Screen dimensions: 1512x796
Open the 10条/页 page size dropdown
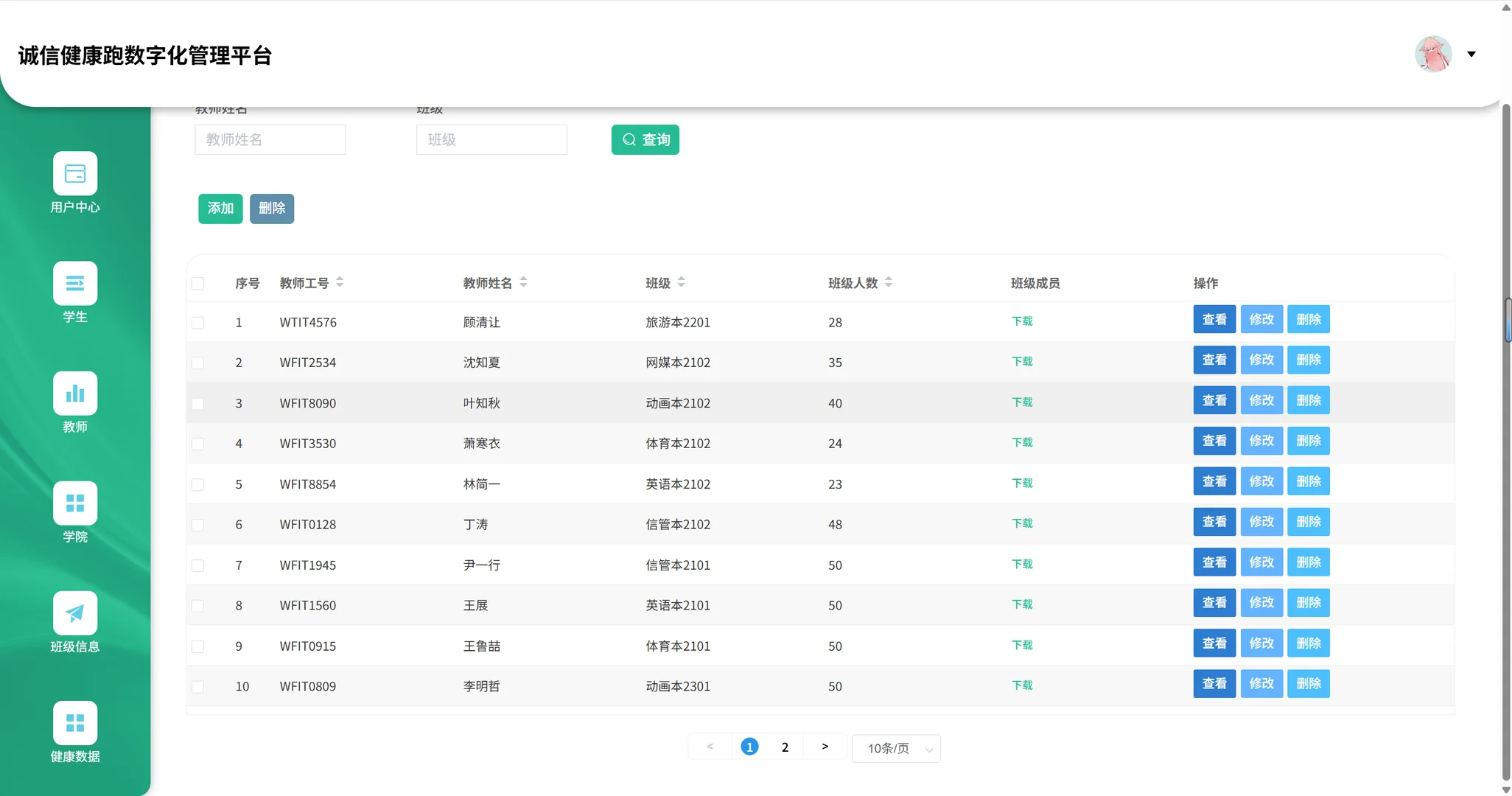click(x=896, y=747)
